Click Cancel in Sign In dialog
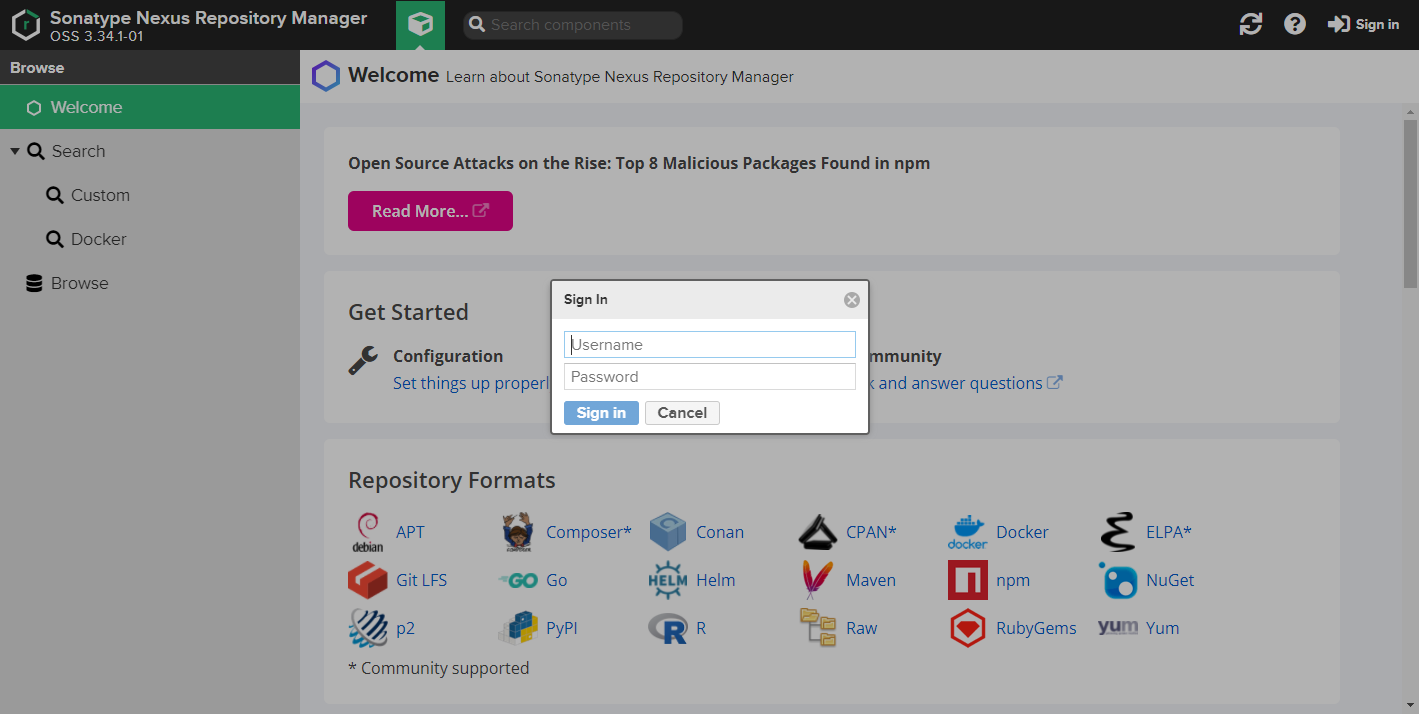 coord(682,413)
